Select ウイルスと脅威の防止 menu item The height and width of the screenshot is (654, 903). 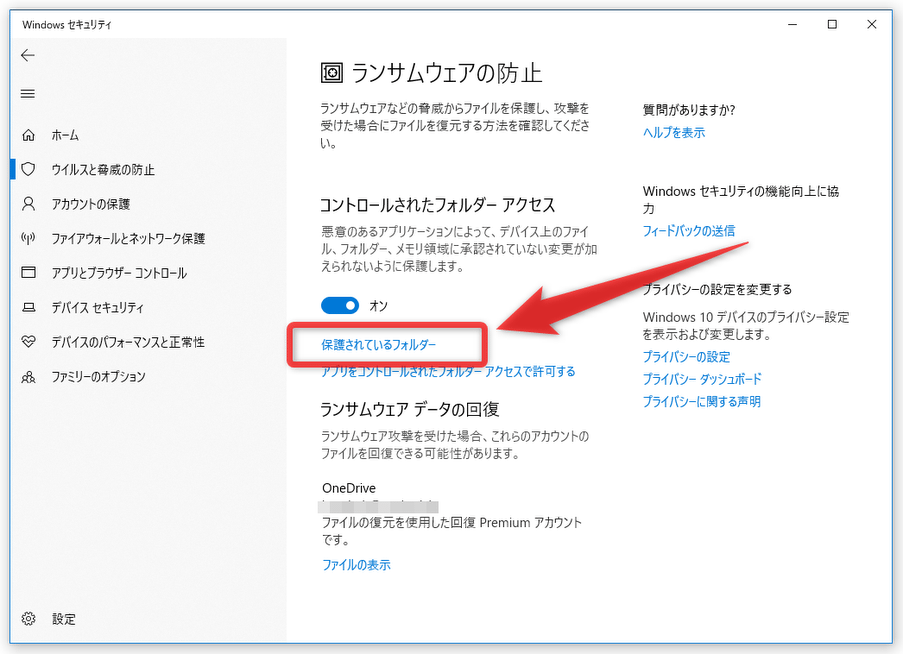coord(103,170)
